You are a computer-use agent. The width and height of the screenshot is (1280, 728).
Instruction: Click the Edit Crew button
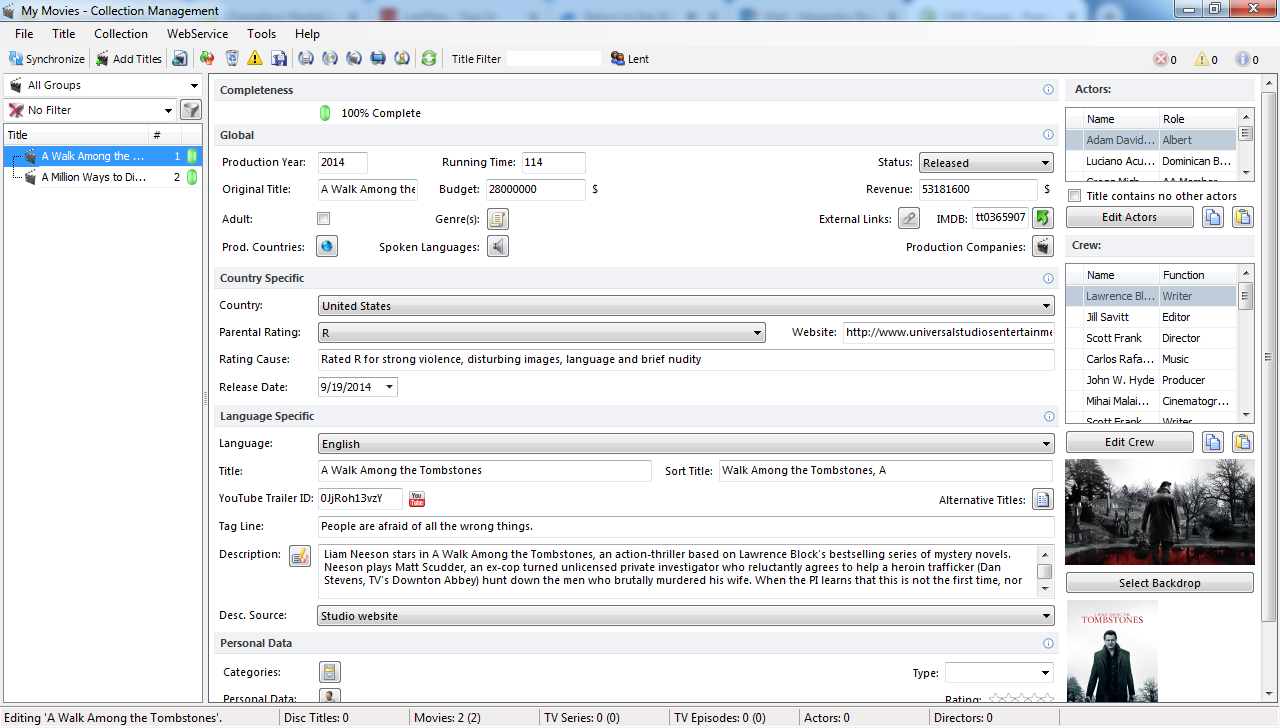click(x=1130, y=442)
